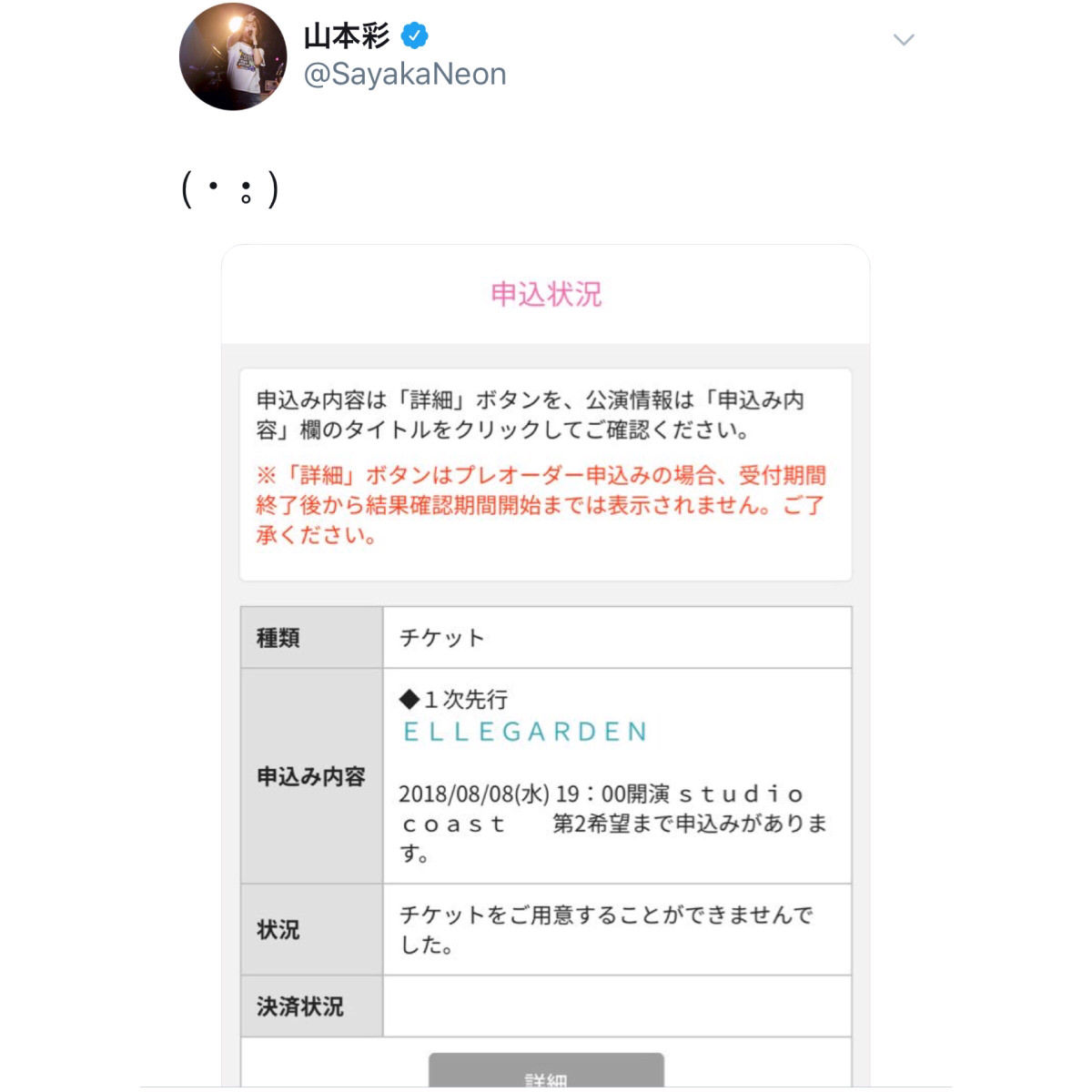Click the blue verified badge icon
This screenshot has height=1092, width=1092.
click(x=414, y=36)
